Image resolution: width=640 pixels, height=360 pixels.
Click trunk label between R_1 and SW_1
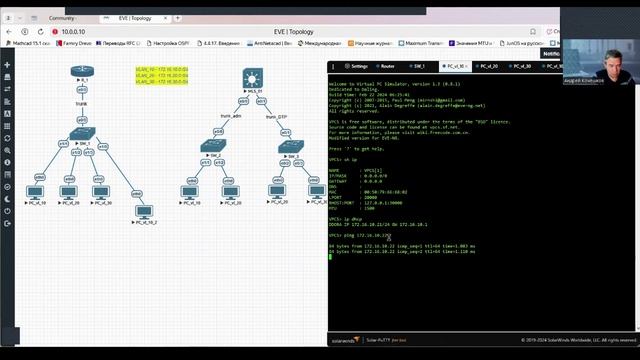pos(81,104)
